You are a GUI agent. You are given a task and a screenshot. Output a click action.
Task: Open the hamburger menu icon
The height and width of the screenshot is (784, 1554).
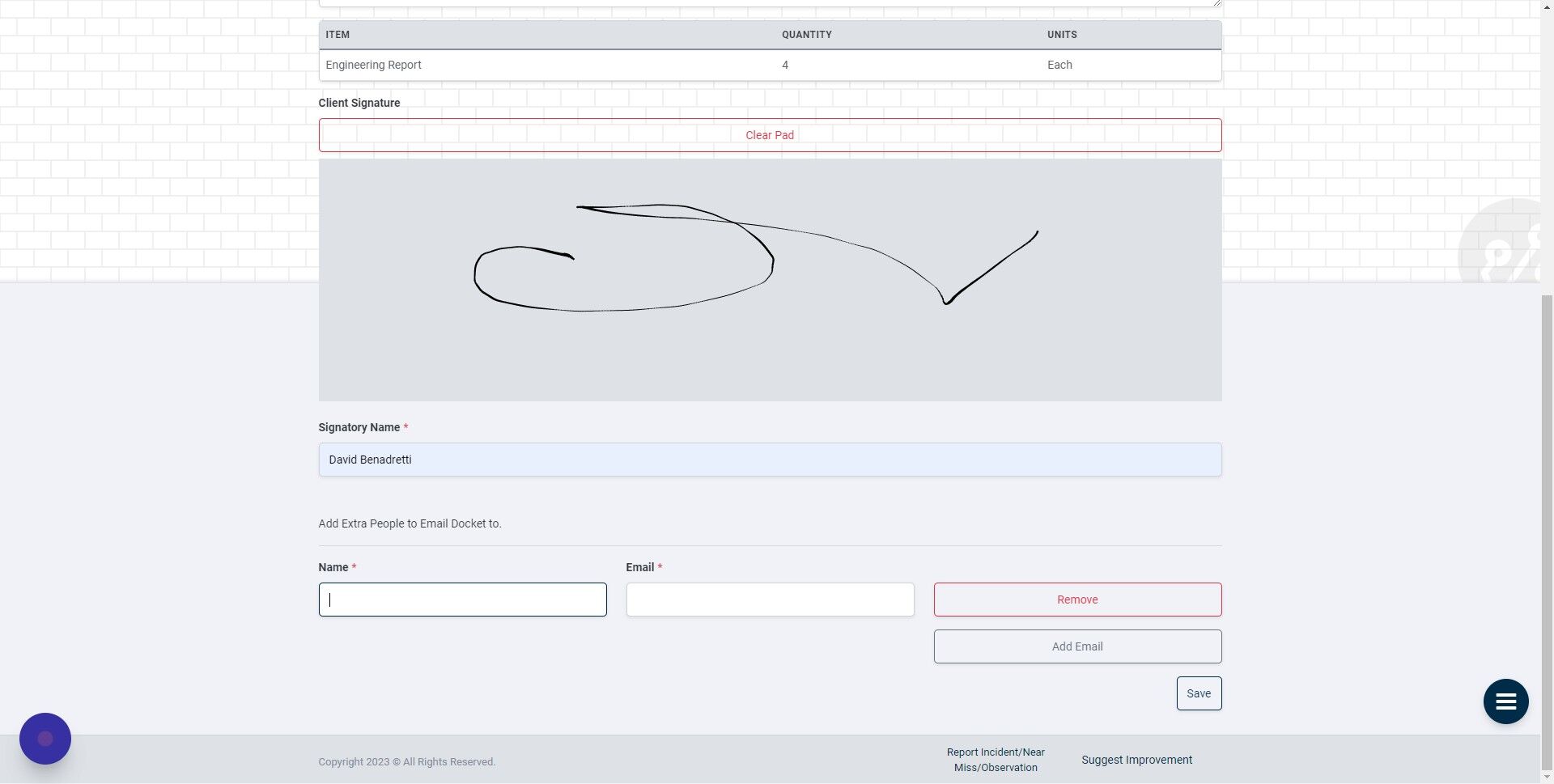tap(1505, 701)
